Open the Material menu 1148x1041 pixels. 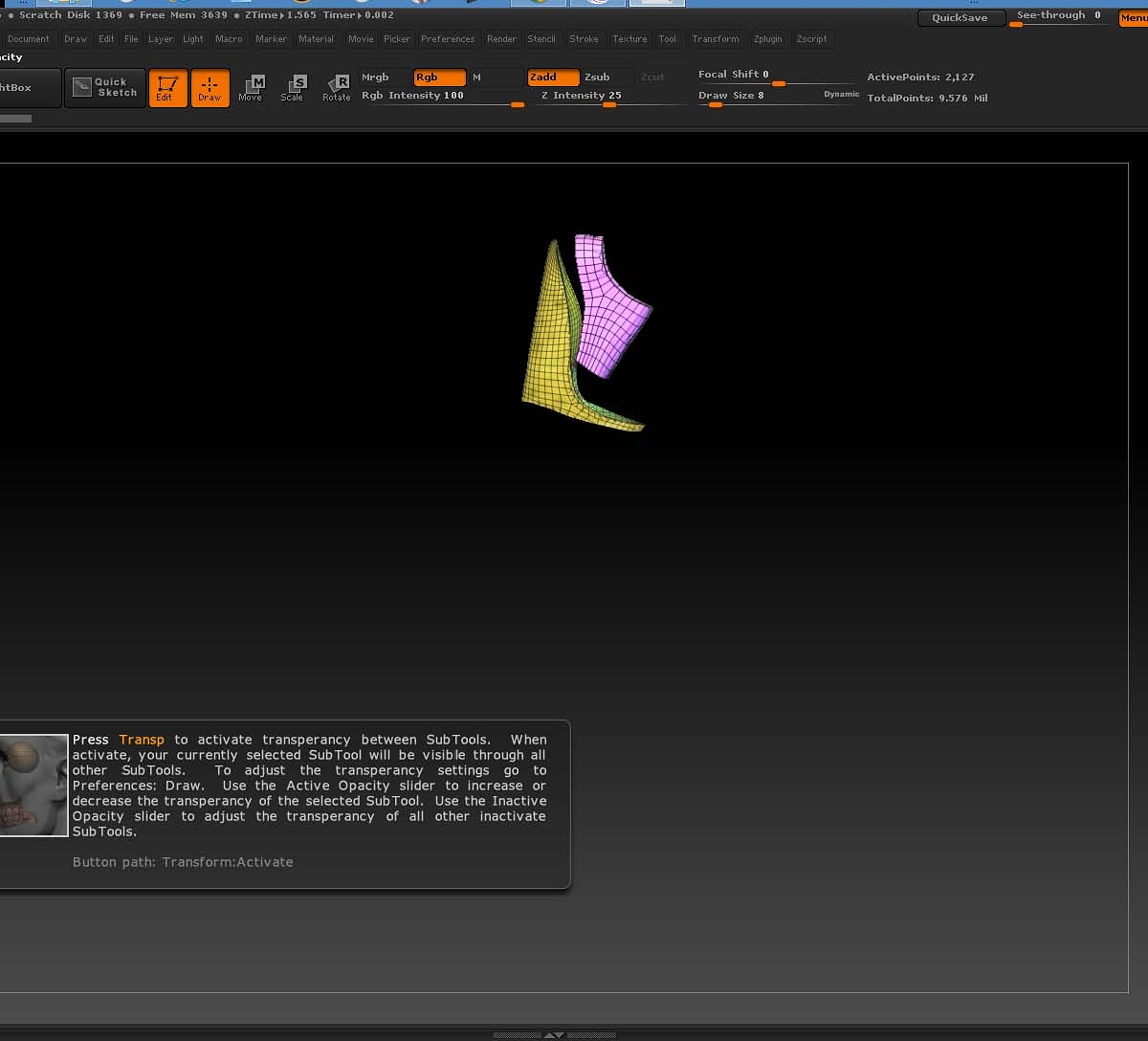(x=316, y=39)
